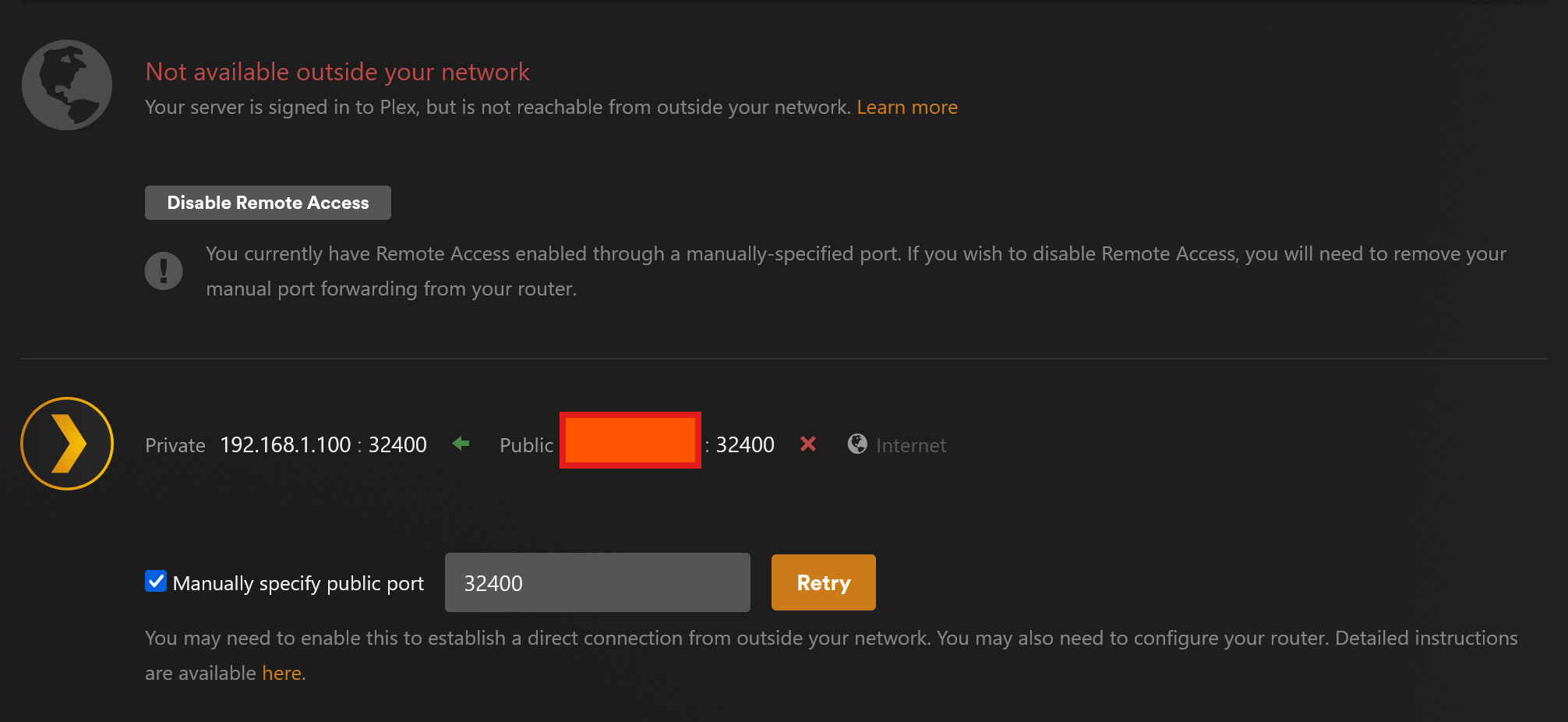The height and width of the screenshot is (722, 1568).
Task: Click the public port number after the redacted IP
Action: point(745,444)
